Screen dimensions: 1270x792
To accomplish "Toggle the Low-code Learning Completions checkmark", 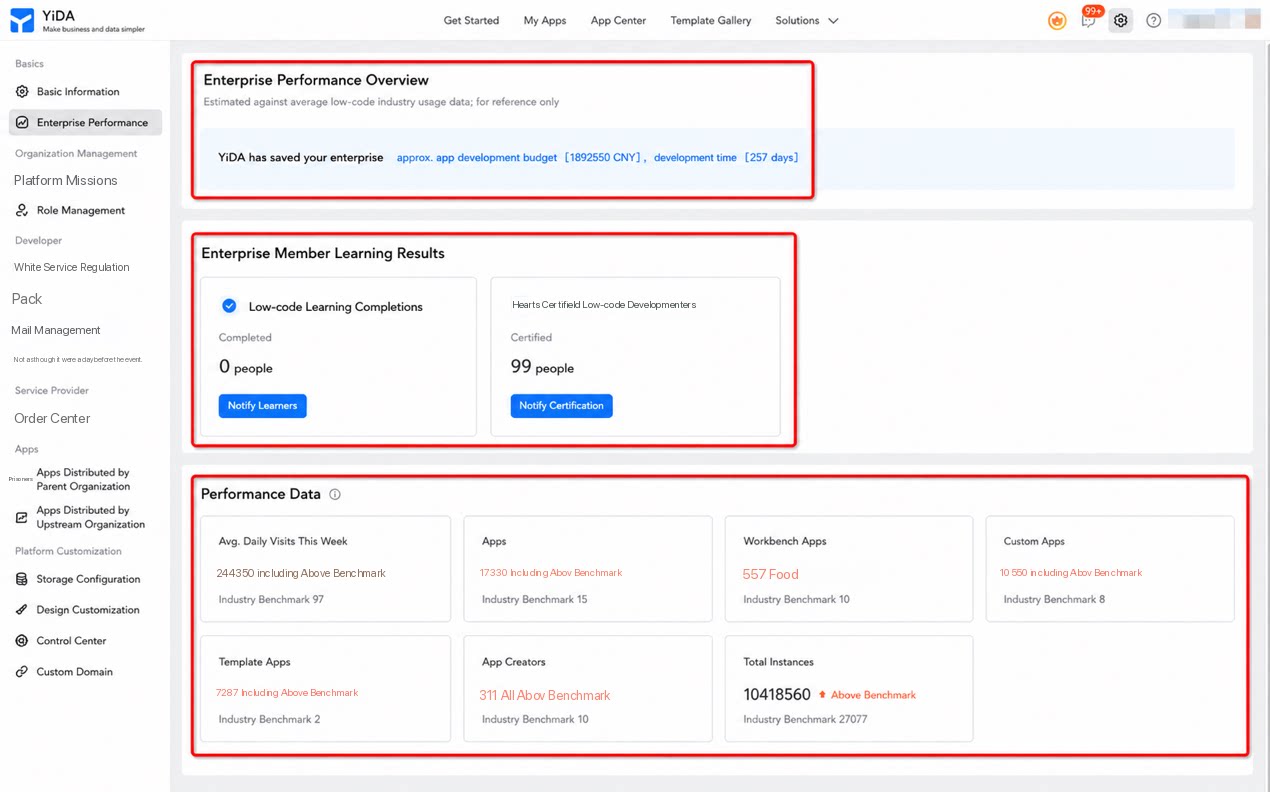I will pyautogui.click(x=229, y=306).
